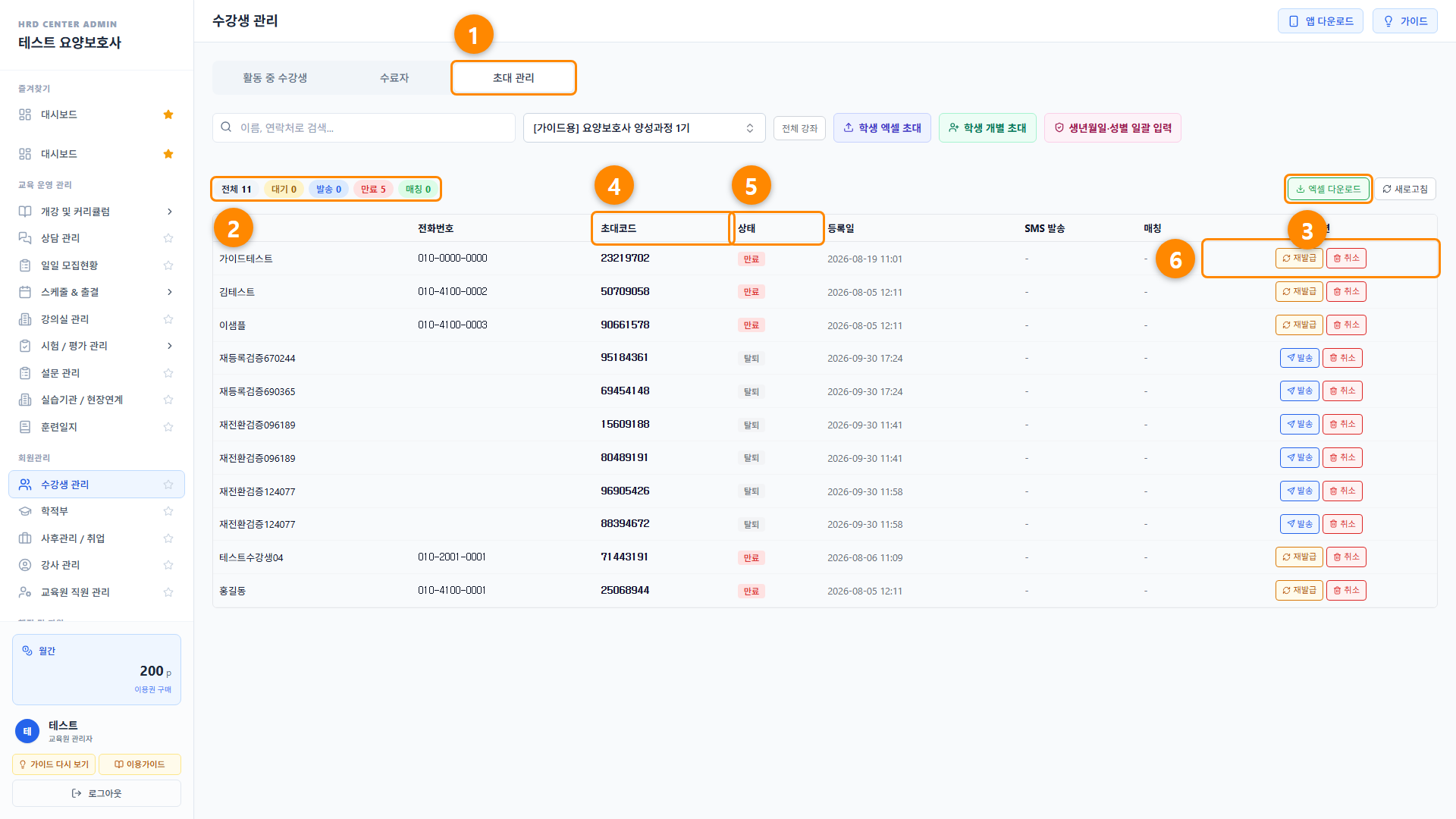The width and height of the screenshot is (1456, 819).
Task: Toggle favorite star for 학적부
Action: 168,511
